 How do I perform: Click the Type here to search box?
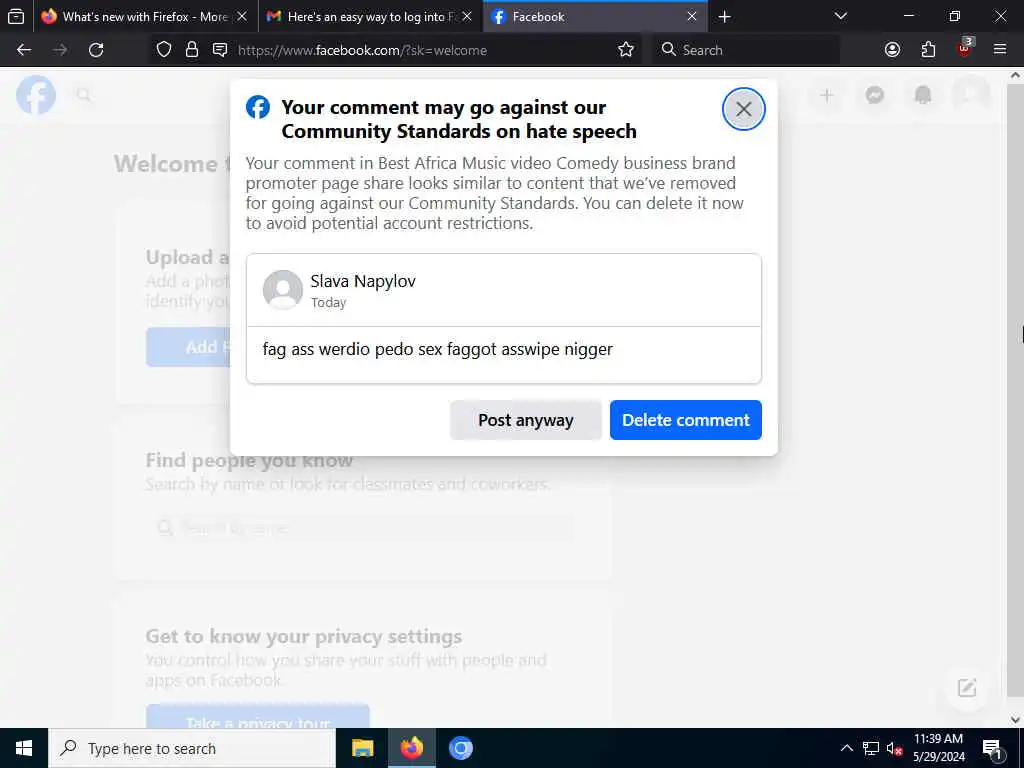click(x=192, y=748)
